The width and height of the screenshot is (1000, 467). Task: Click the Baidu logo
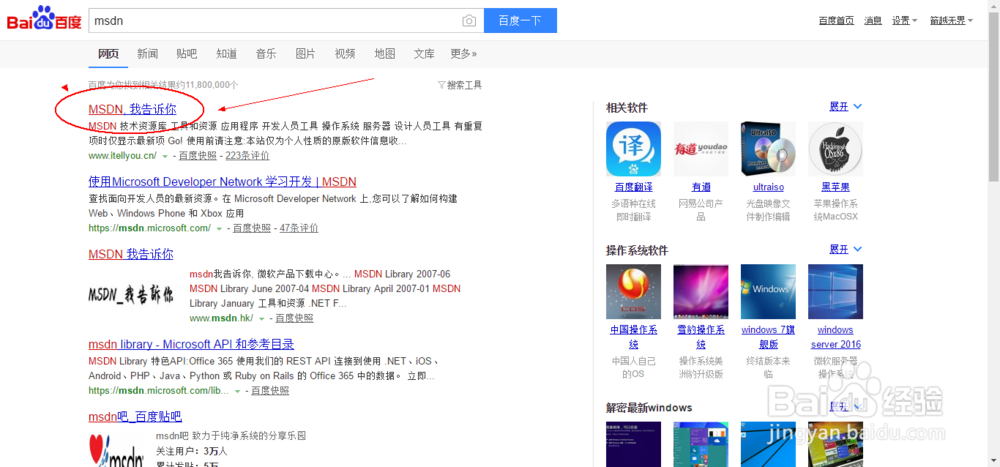pos(44,19)
